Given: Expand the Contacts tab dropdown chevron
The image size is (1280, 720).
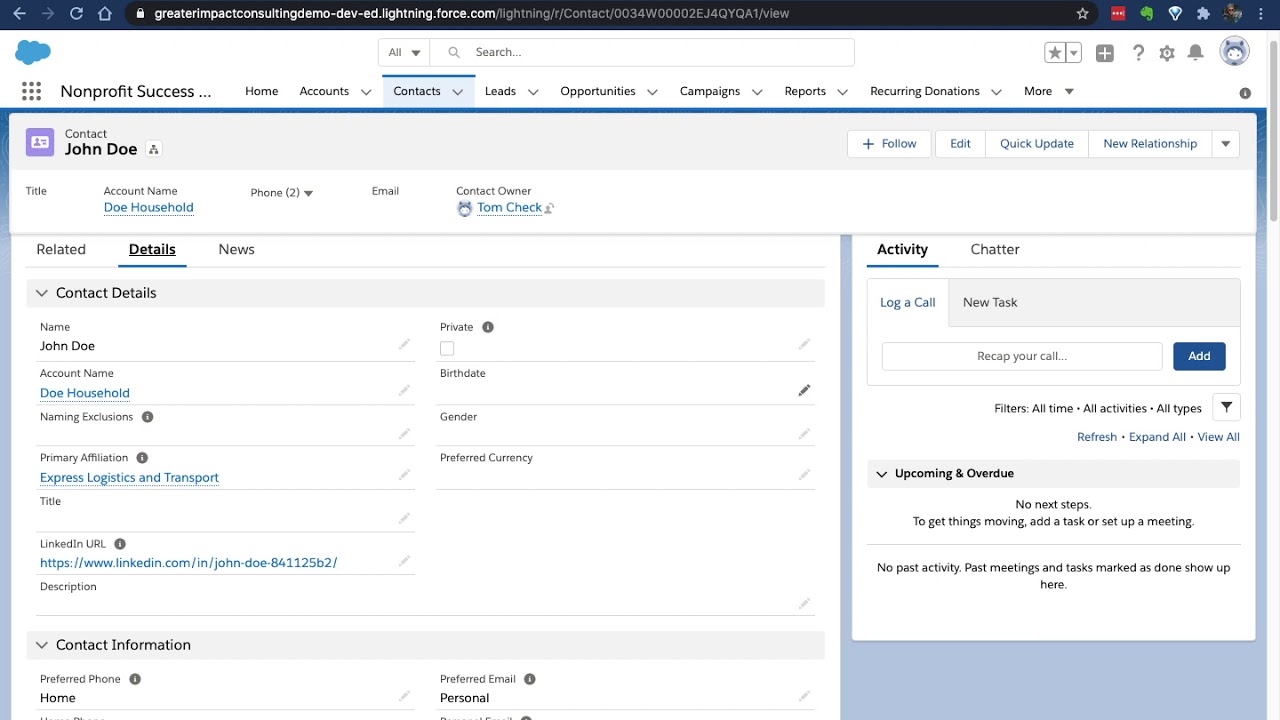Looking at the screenshot, I should (x=457, y=92).
